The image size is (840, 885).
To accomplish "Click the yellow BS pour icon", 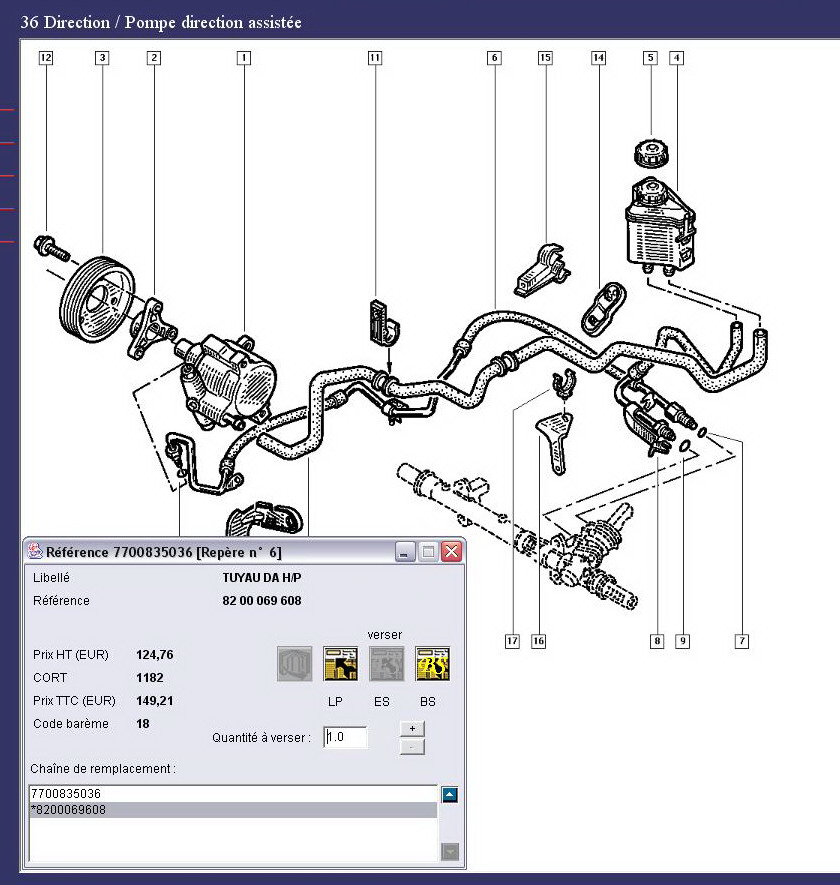I will (x=432, y=664).
